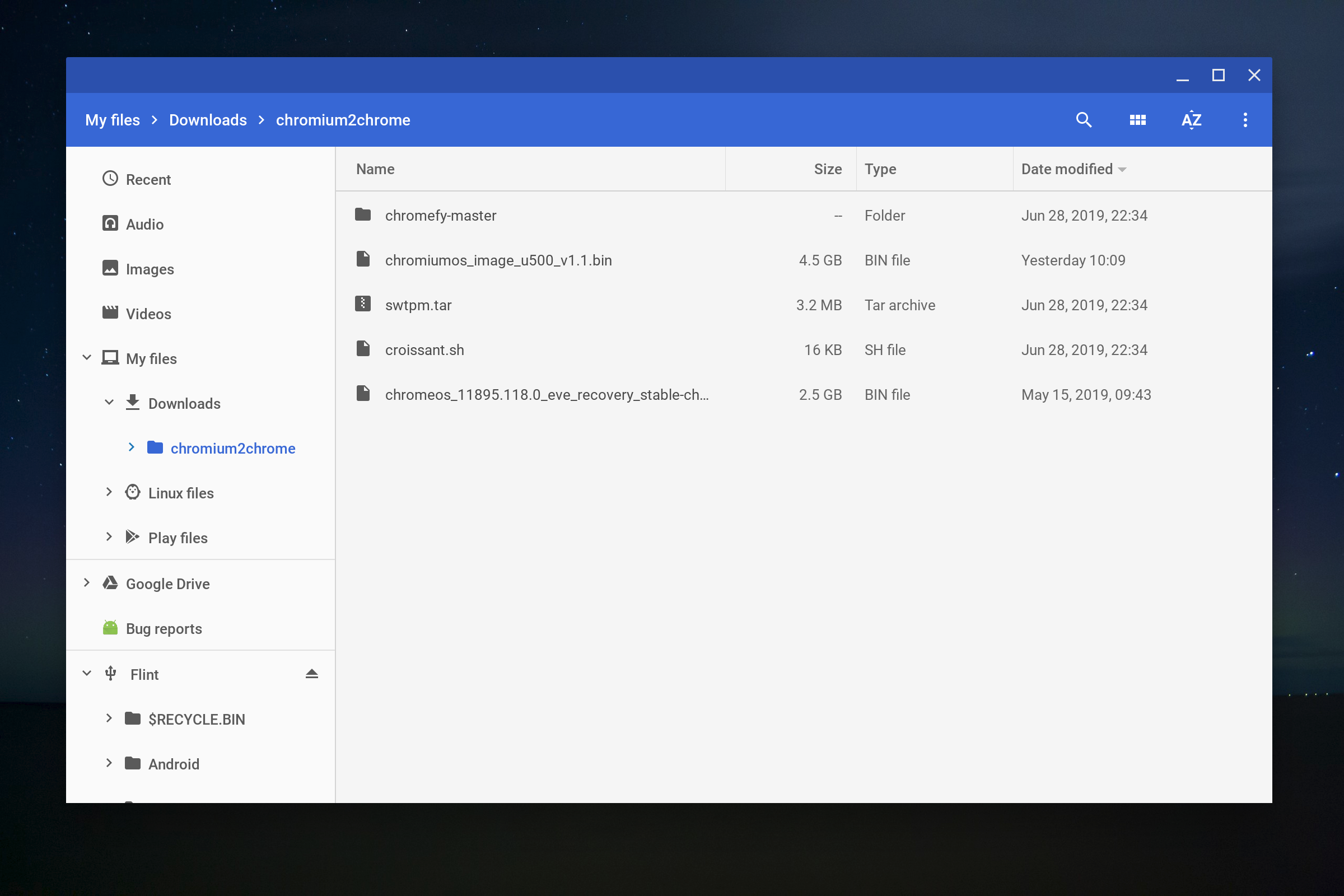Open the Videos library icon
Screen dimensions: 1344x896
[110, 313]
